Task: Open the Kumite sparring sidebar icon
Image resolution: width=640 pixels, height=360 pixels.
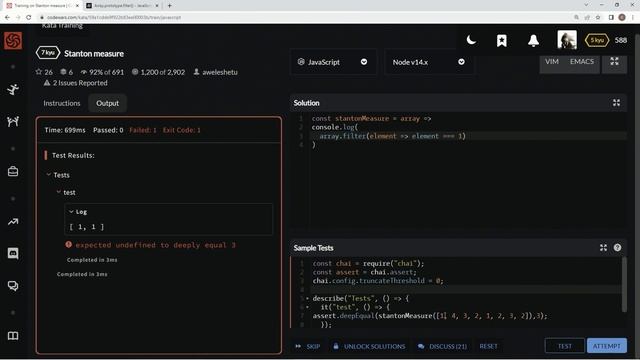Action: click(x=13, y=121)
